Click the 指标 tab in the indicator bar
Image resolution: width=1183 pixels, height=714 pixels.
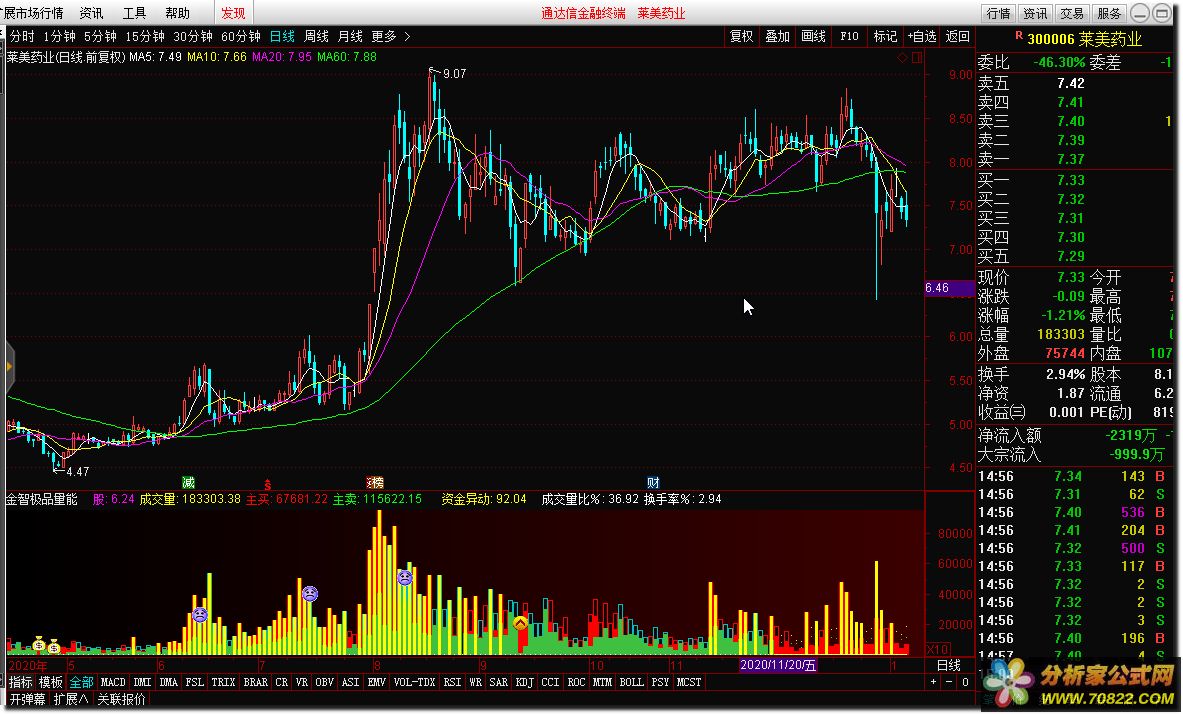point(20,682)
